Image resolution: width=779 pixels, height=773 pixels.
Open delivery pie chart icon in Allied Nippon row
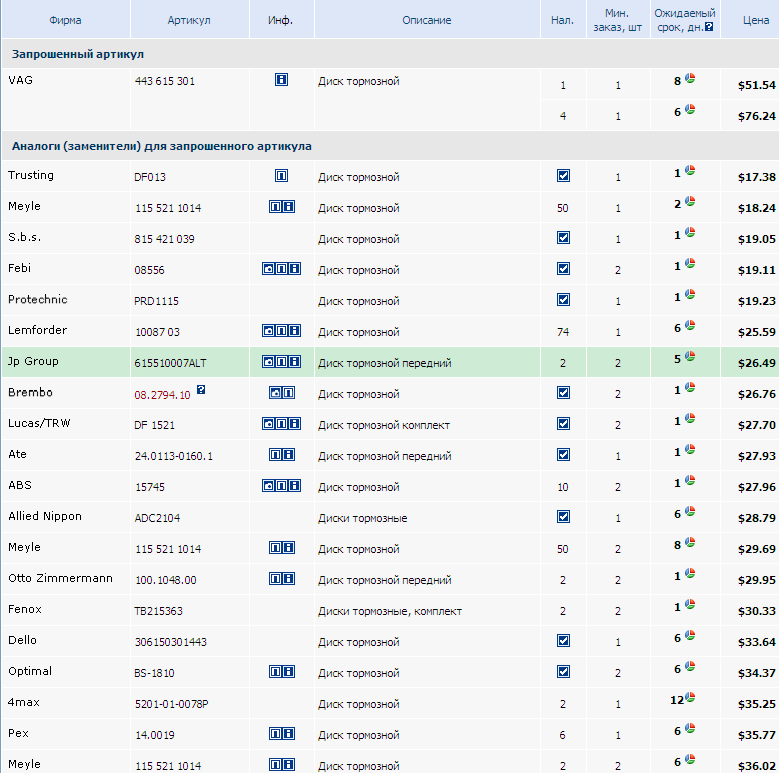pyautogui.click(x=690, y=511)
